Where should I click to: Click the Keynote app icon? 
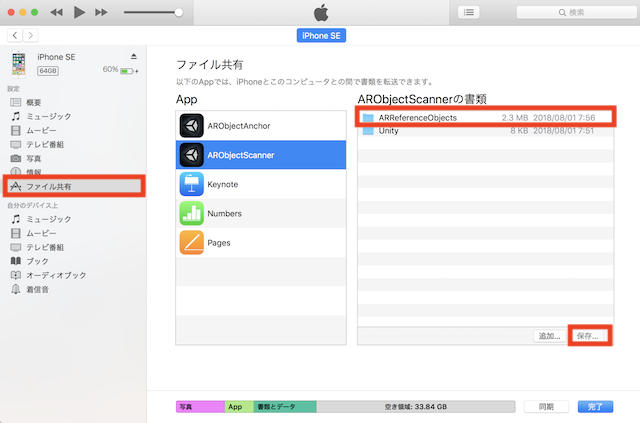[191, 184]
